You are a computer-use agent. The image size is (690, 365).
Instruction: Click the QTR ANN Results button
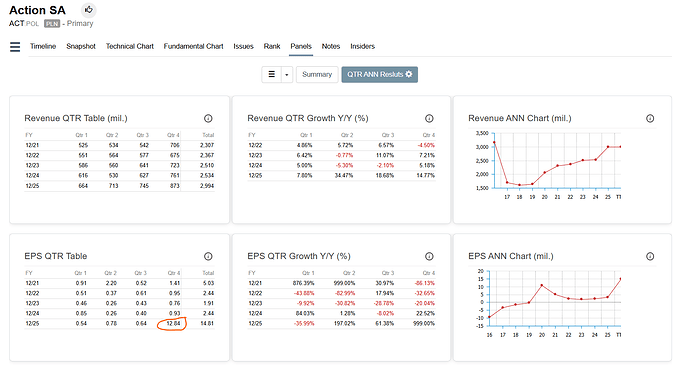[380, 74]
